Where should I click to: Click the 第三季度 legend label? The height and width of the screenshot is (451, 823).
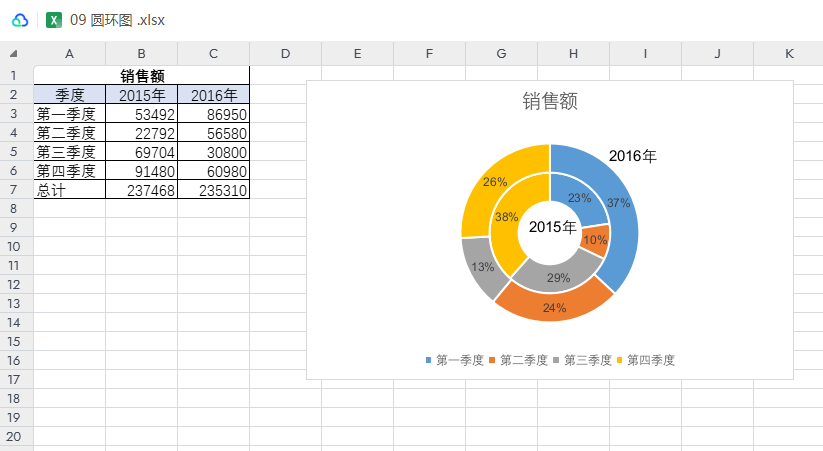(588, 360)
